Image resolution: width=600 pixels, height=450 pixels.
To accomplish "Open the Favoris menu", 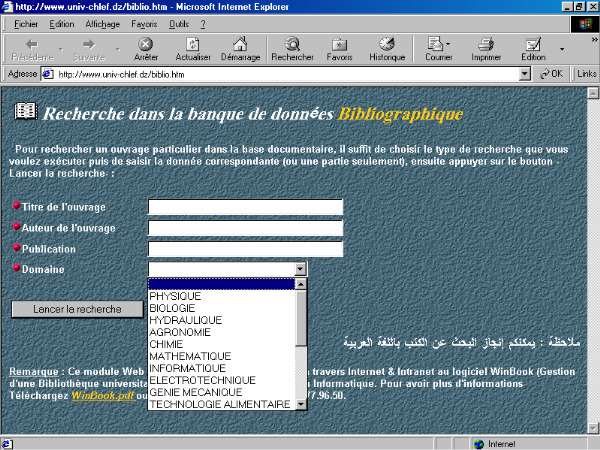I will tap(144, 24).
